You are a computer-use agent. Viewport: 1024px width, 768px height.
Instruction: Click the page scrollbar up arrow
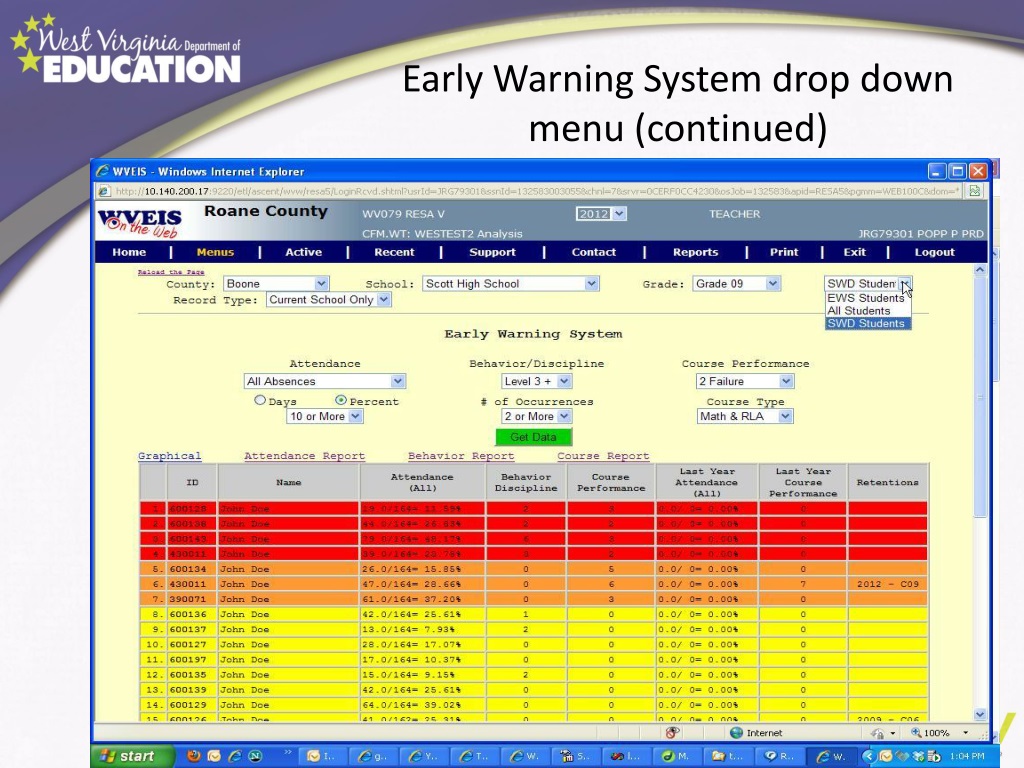(x=980, y=270)
